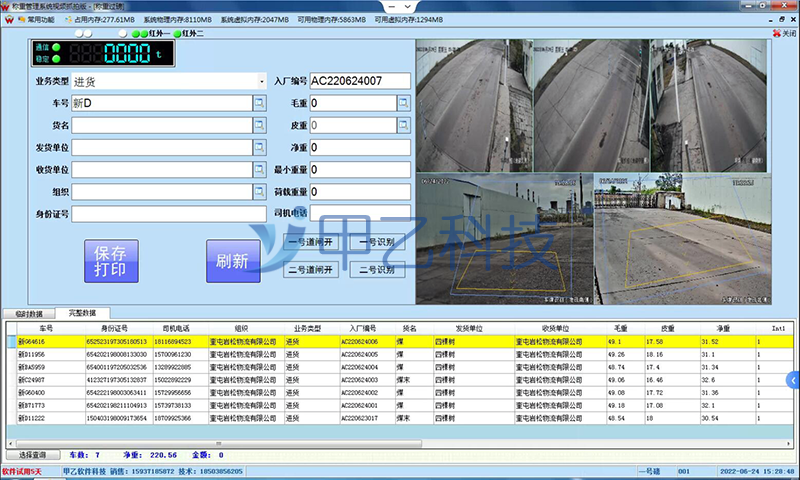The height and width of the screenshot is (480, 800).
Task: Click the lookup icon beside 车号 field
Action: [x=259, y=103]
